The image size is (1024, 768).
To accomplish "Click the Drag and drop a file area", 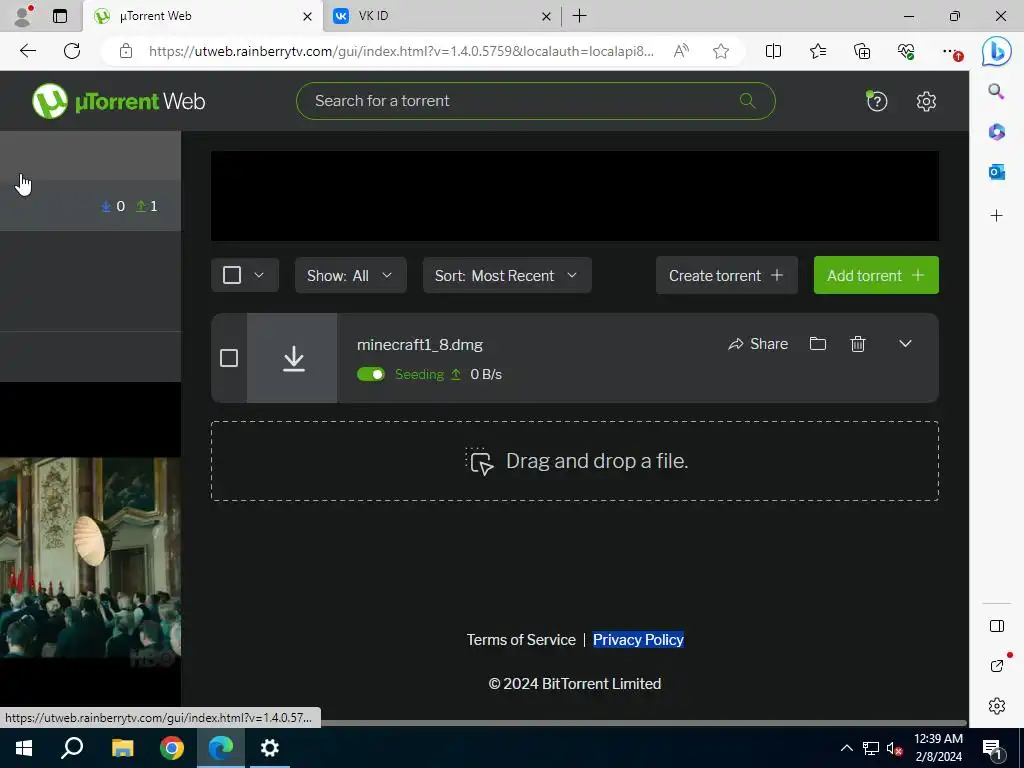I will point(575,461).
